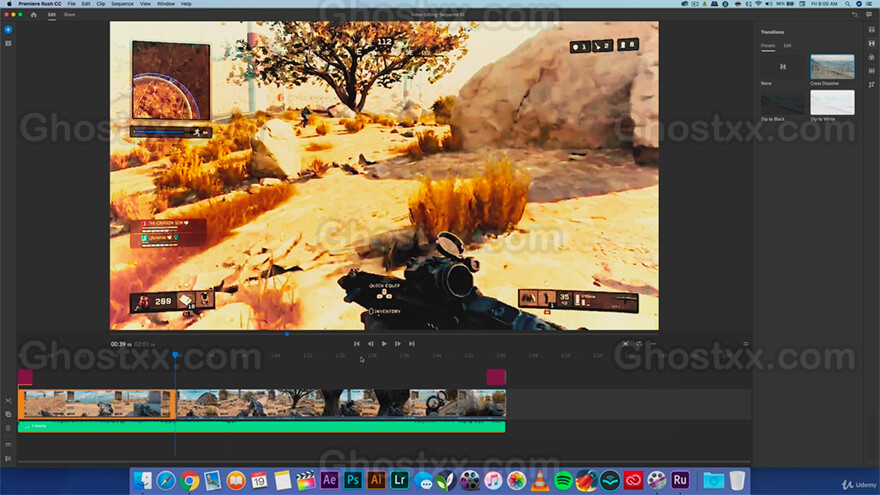The width and height of the screenshot is (880, 495).
Task: Open the project panel icon below add button
Action: click(x=8, y=43)
